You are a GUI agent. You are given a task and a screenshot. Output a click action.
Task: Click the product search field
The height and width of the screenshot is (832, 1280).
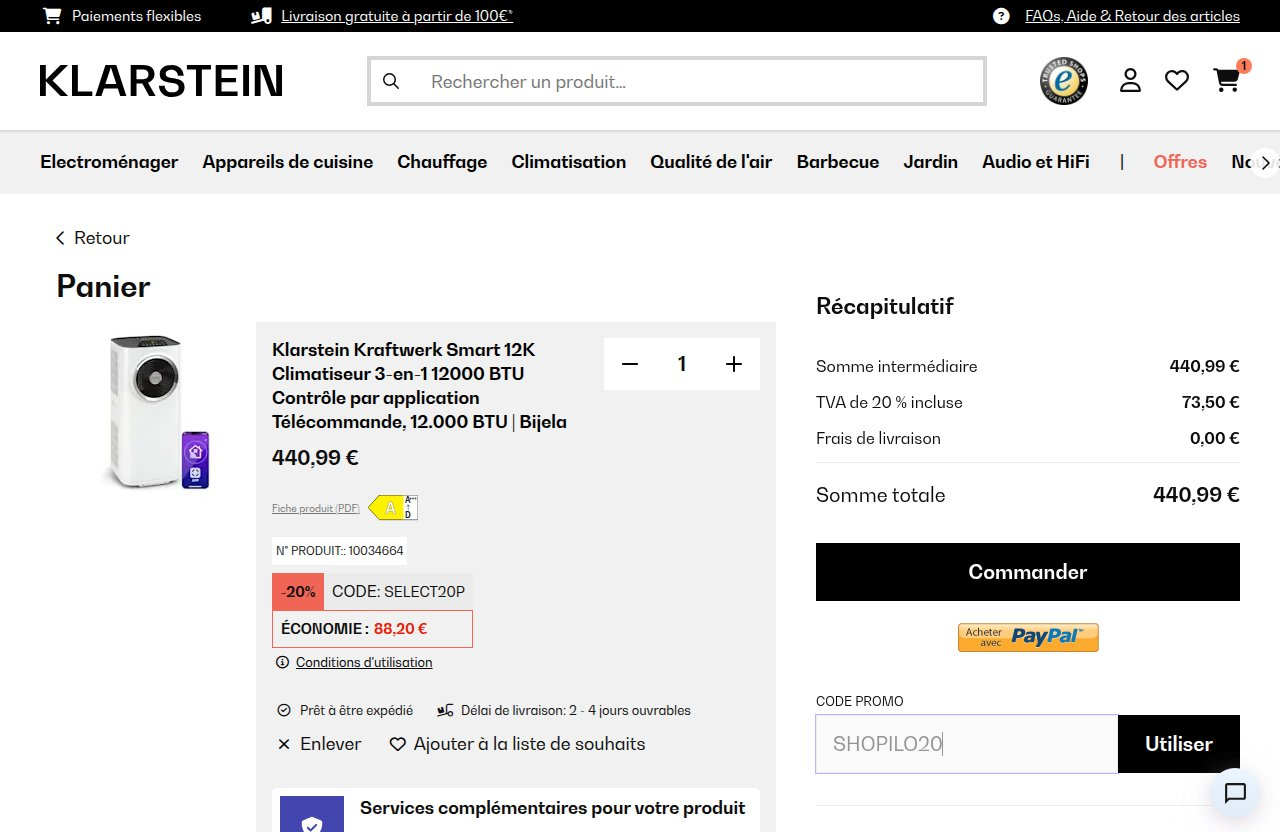pos(677,81)
